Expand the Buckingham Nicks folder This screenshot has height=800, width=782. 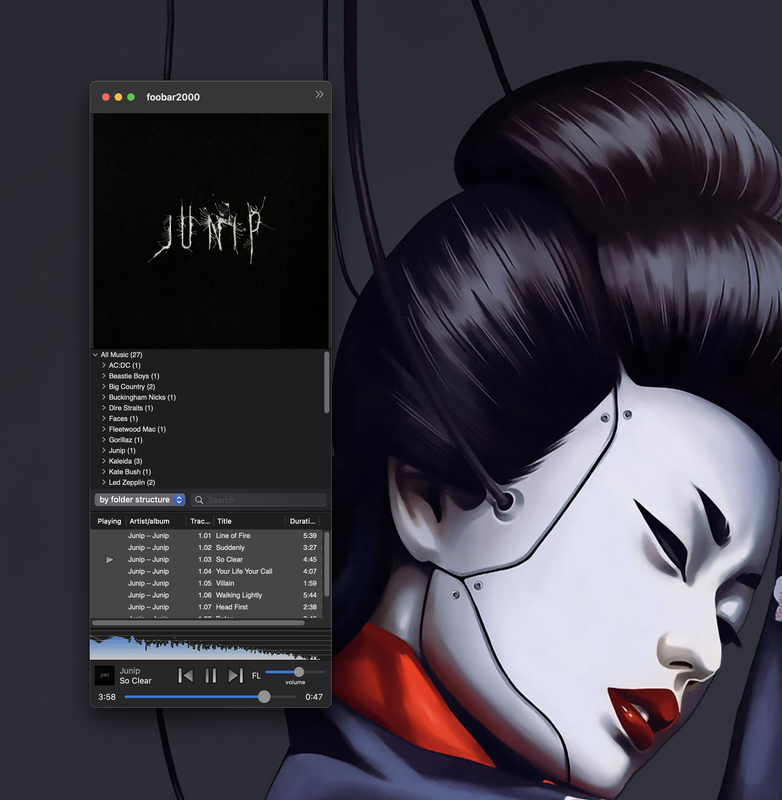(x=104, y=397)
